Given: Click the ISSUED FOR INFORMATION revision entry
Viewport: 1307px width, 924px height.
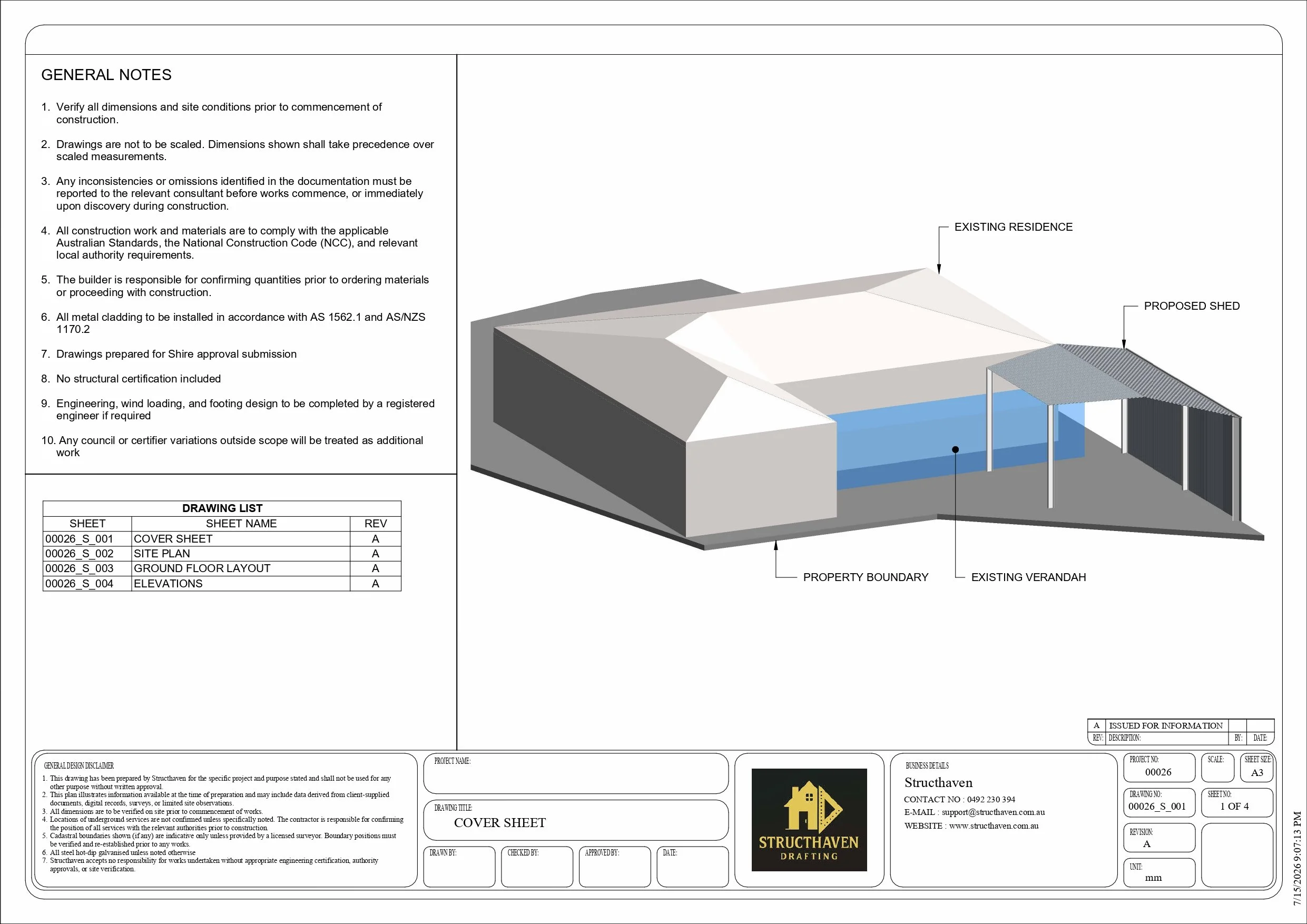Looking at the screenshot, I should click(x=1166, y=725).
